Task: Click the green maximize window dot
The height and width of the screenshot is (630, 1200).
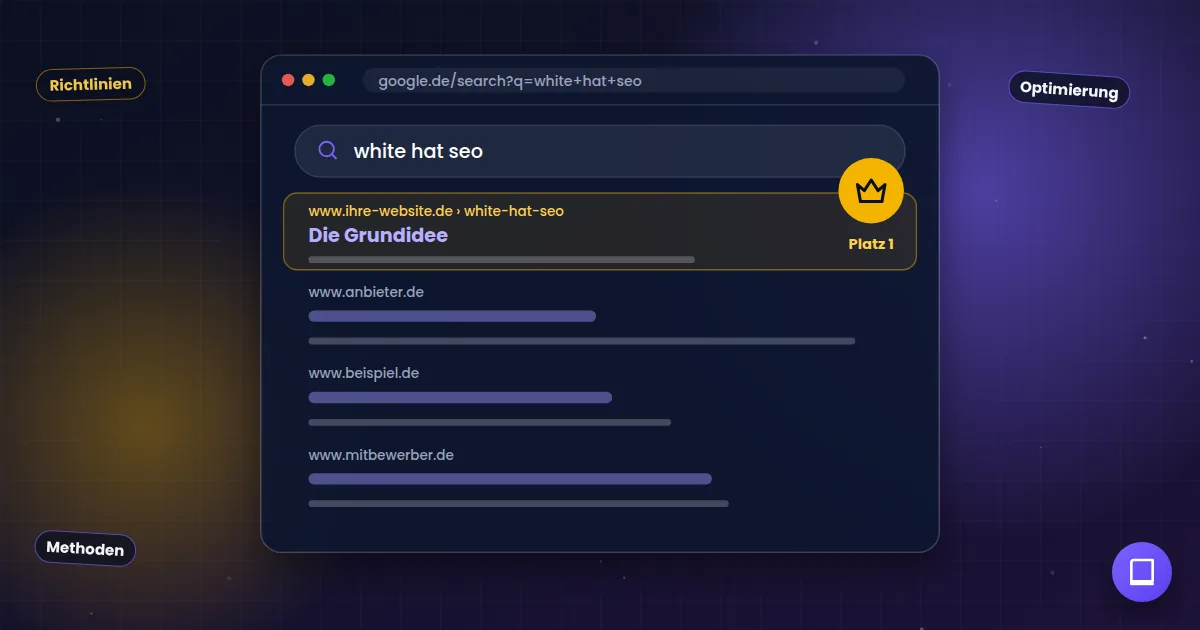Action: (328, 80)
